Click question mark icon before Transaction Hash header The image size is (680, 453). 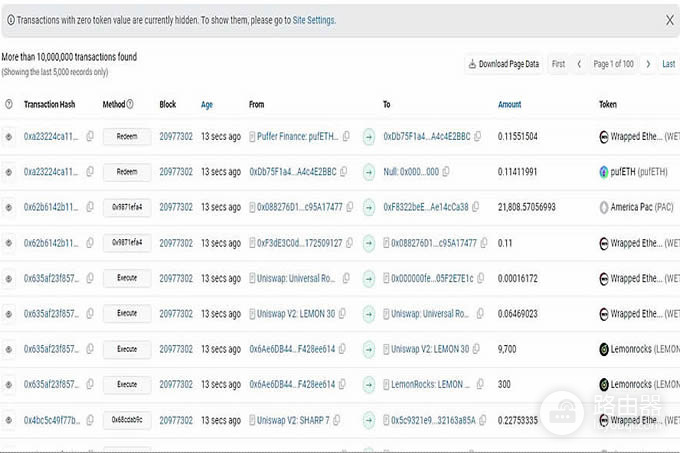coord(9,104)
